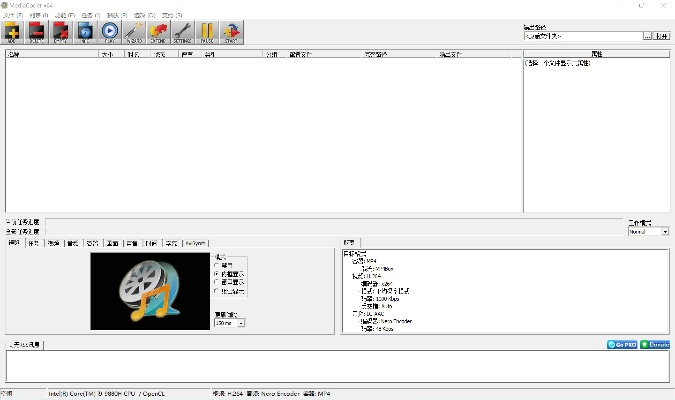Select the second preview mode radio button
Screen dimensions: 675x400
click(216, 273)
